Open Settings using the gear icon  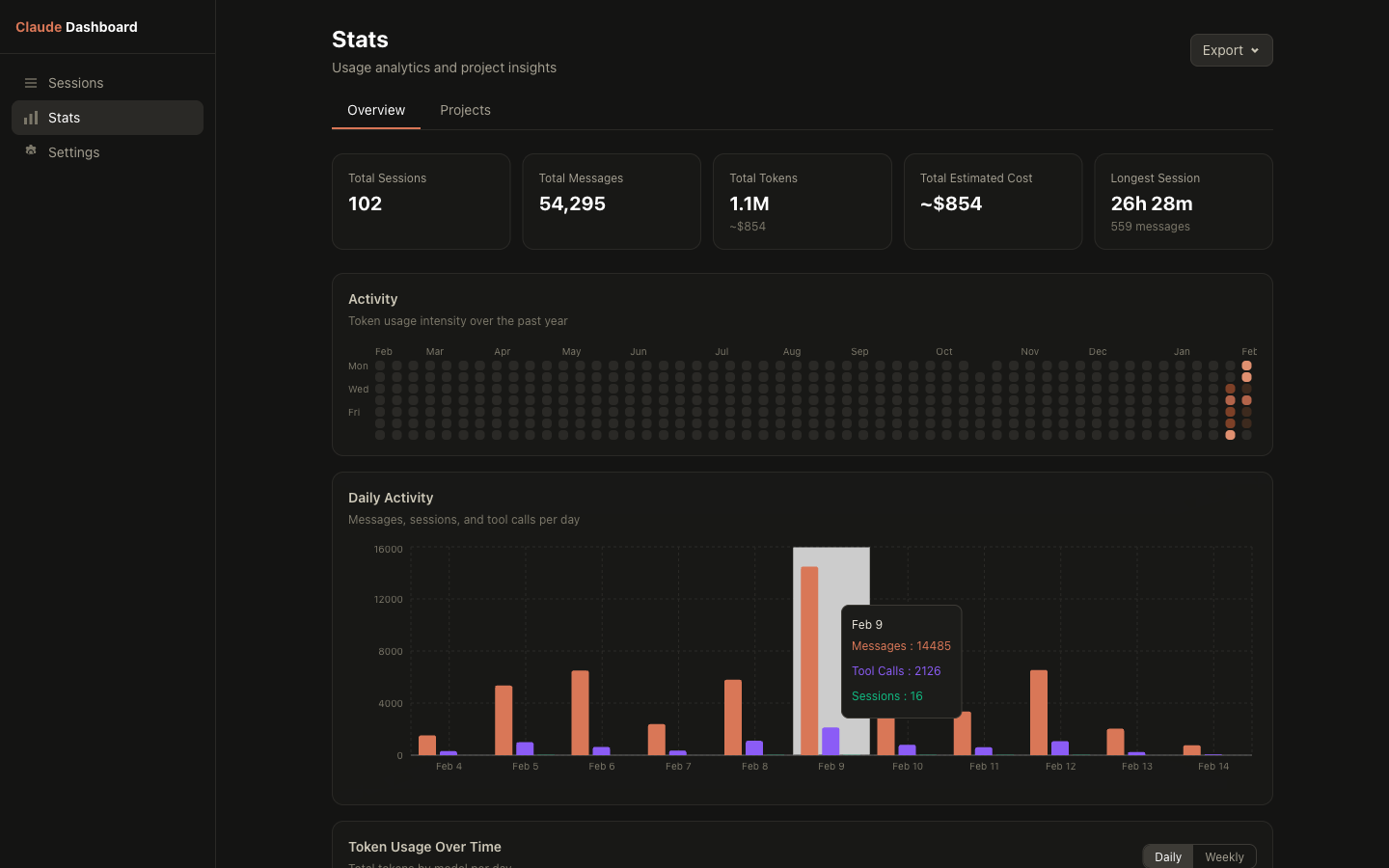point(32,152)
